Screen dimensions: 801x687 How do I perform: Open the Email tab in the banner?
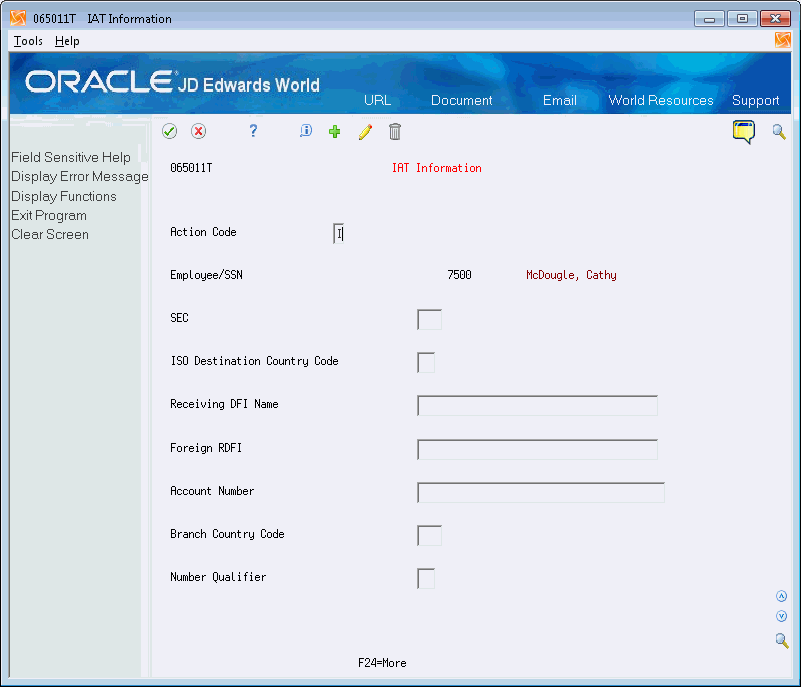[559, 100]
